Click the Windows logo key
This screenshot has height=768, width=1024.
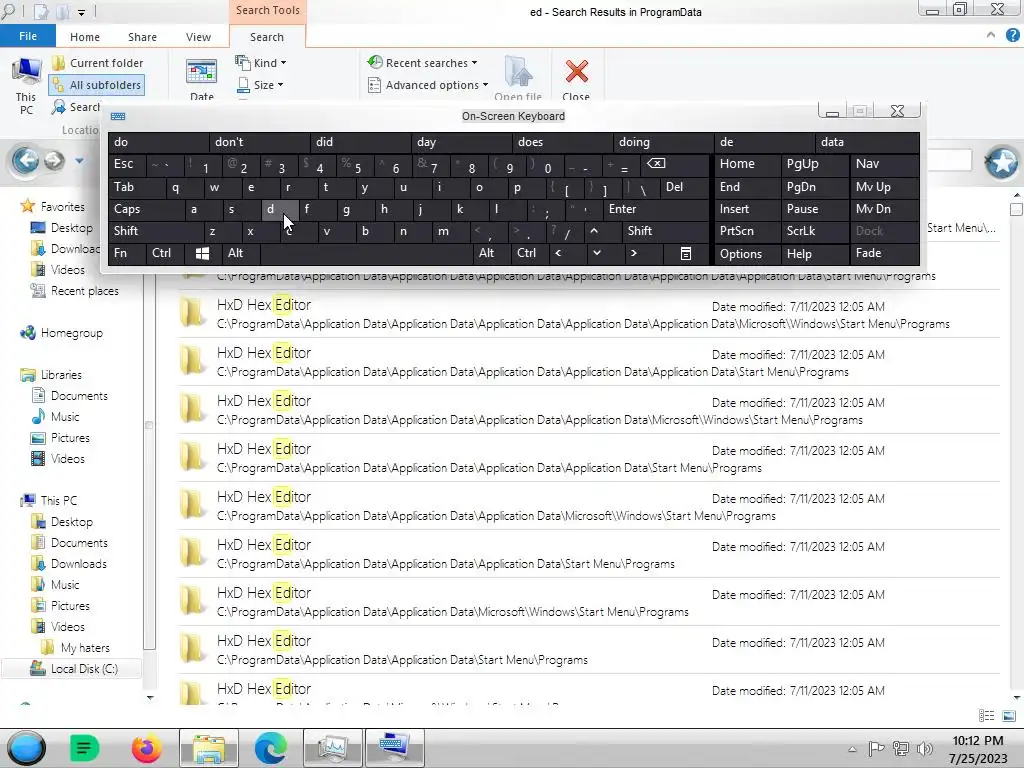[202, 253]
